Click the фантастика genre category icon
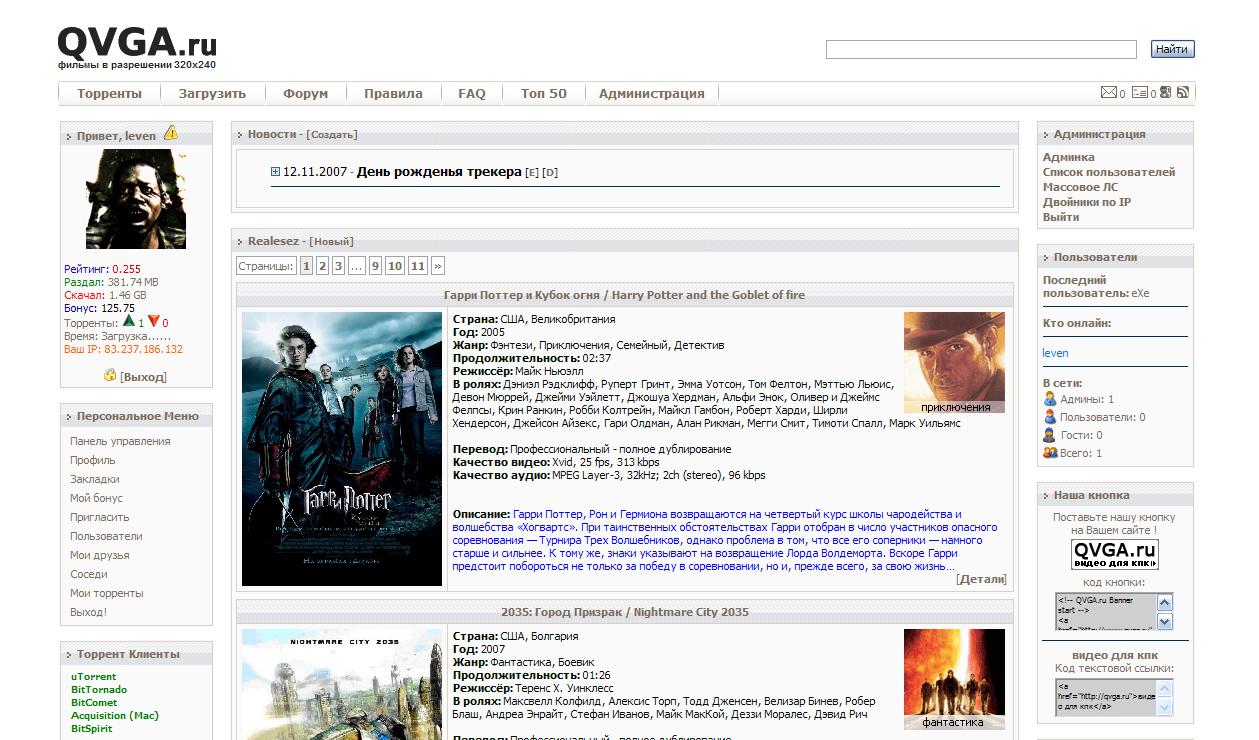This screenshot has height=740, width=1259. tap(954, 679)
